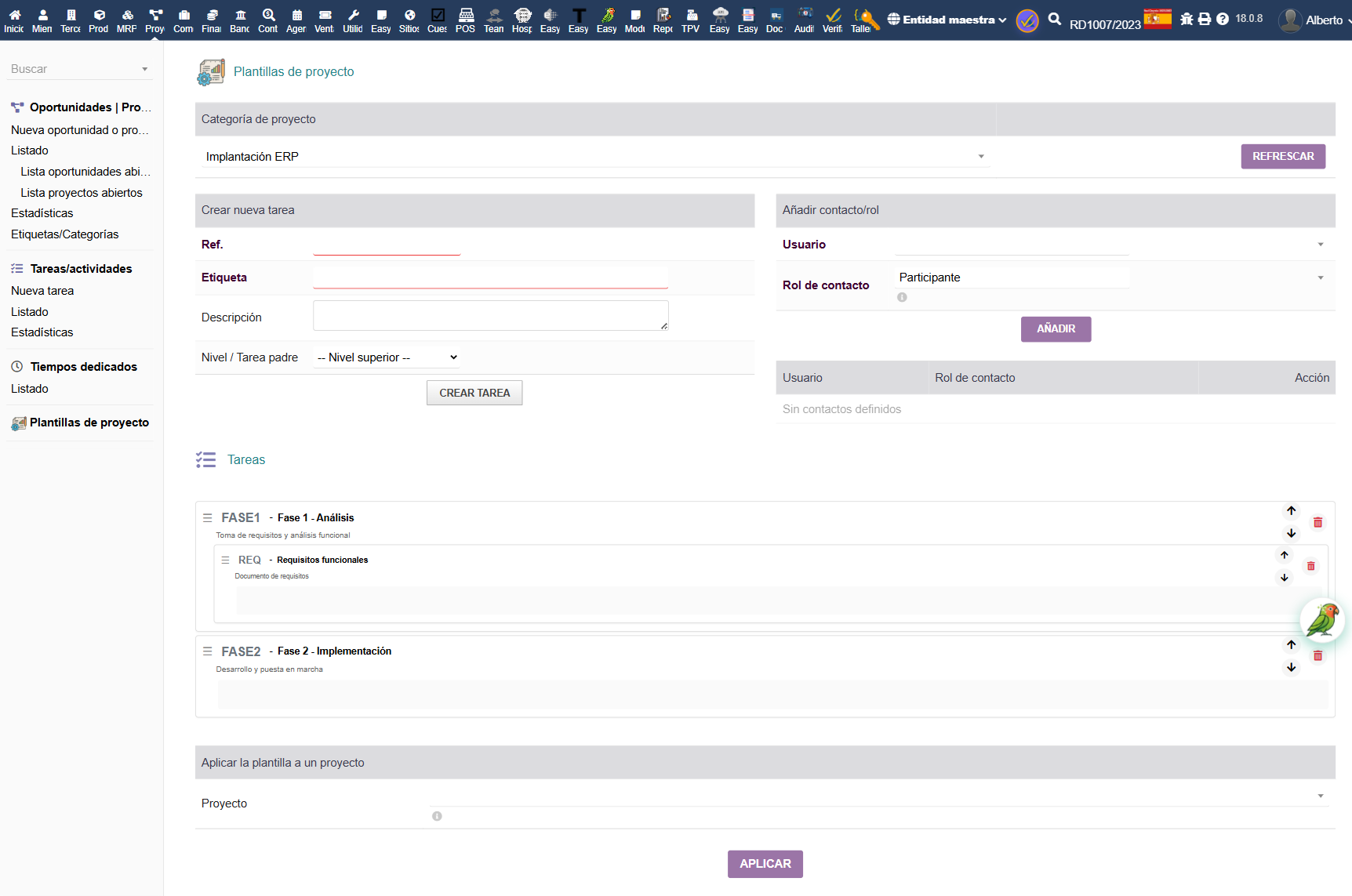Delete the FASE1 task with trash icon
The width and height of the screenshot is (1352, 896).
click(1317, 522)
